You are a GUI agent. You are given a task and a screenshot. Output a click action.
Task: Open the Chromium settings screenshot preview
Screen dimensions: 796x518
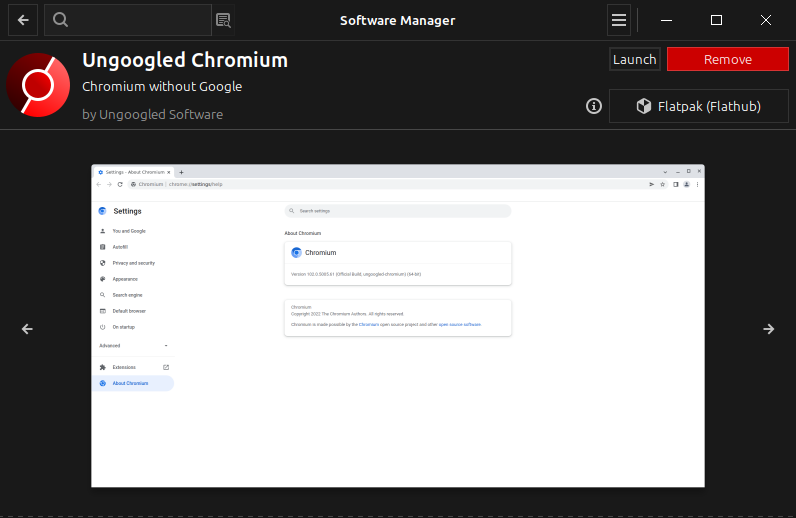398,326
